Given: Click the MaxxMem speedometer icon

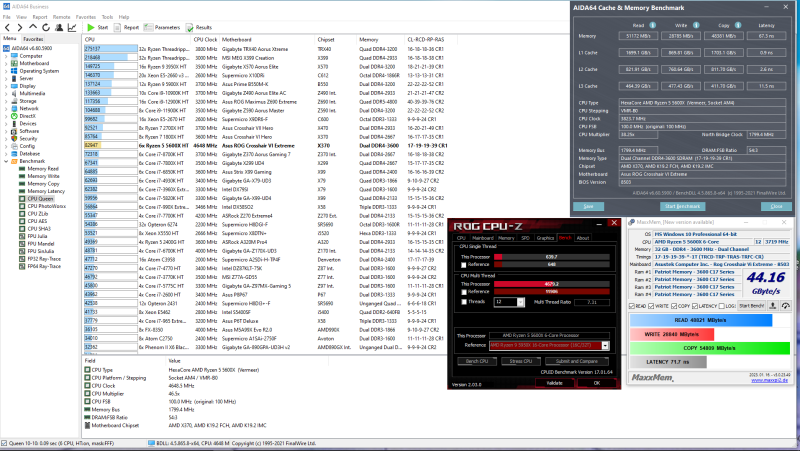Looking at the screenshot, I should click(786, 306).
